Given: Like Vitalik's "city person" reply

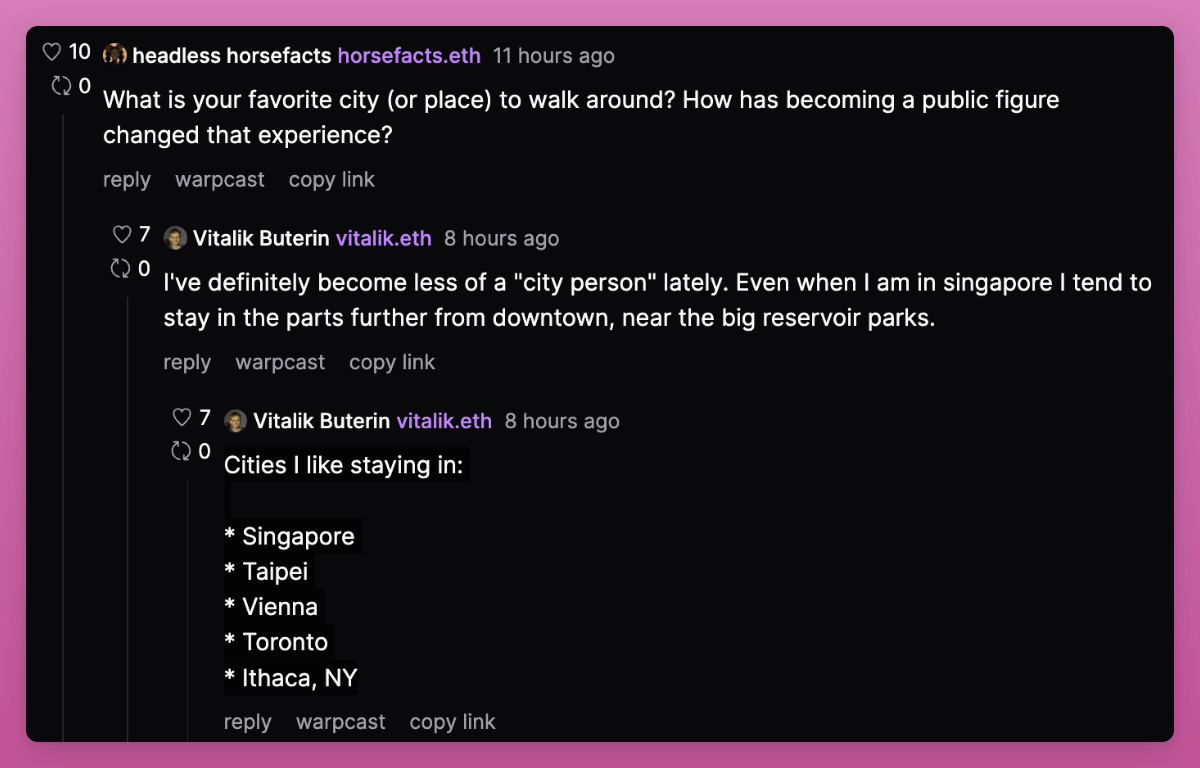Looking at the screenshot, I should point(122,235).
